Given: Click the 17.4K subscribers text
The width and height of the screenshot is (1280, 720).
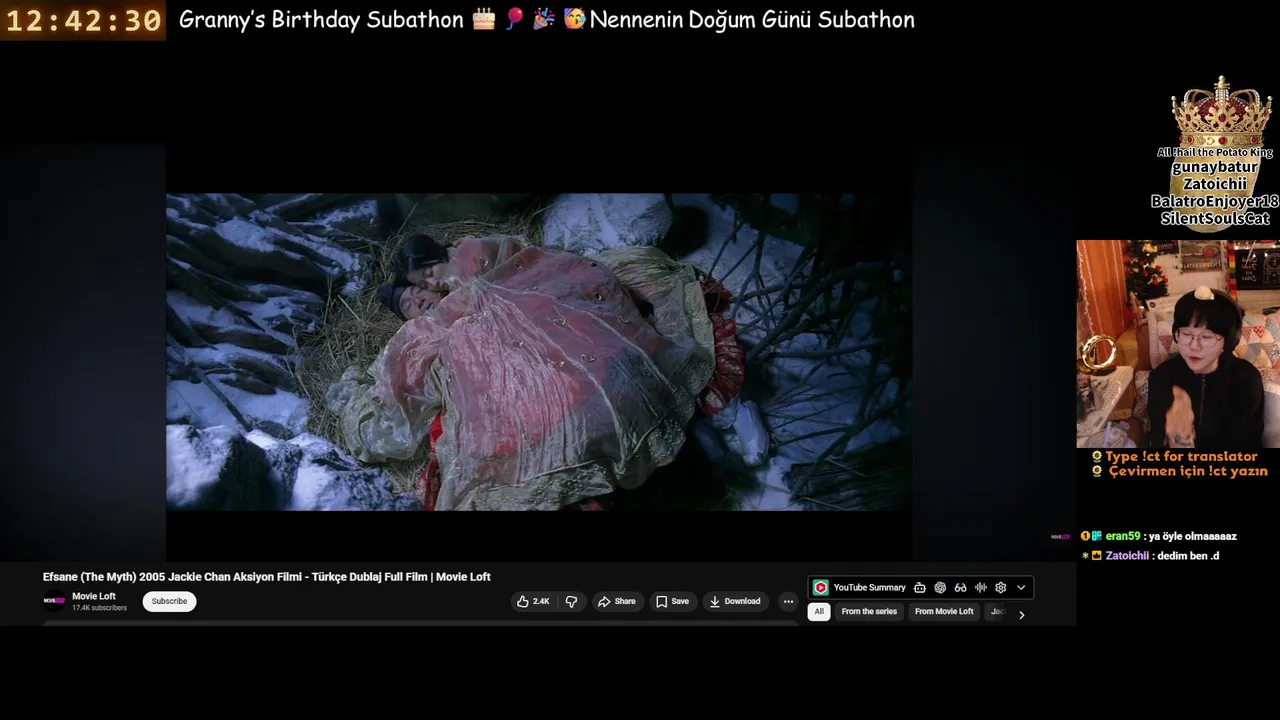Looking at the screenshot, I should 99,608.
